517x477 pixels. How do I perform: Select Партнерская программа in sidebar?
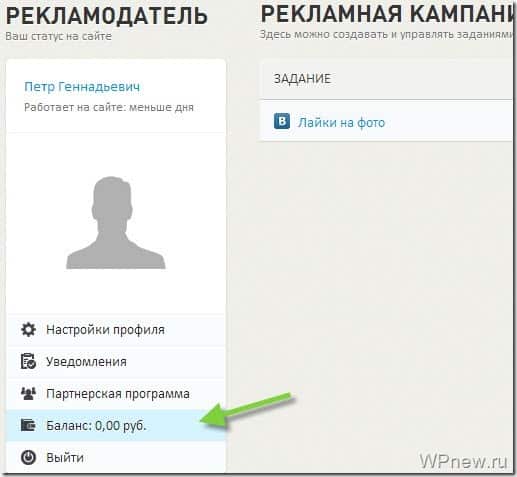tap(116, 394)
